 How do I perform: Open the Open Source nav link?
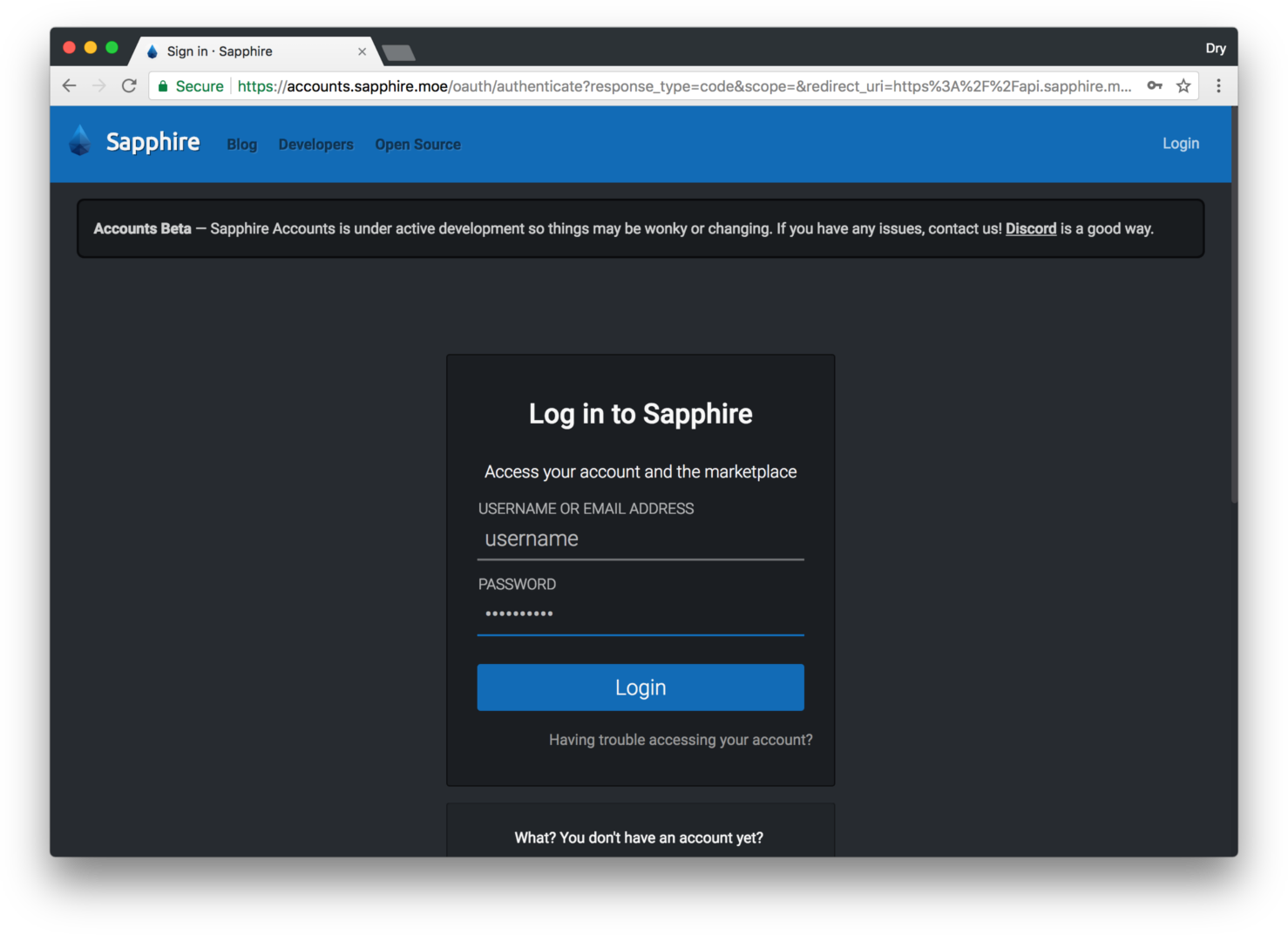coord(418,145)
